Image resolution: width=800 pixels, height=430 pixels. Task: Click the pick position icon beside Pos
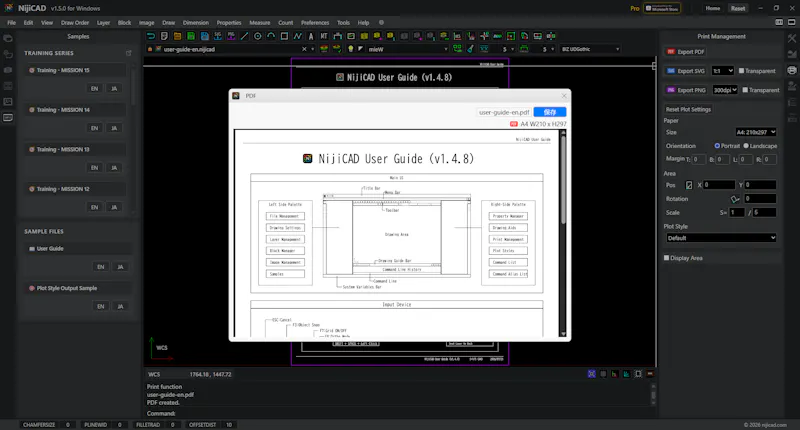(x=689, y=185)
